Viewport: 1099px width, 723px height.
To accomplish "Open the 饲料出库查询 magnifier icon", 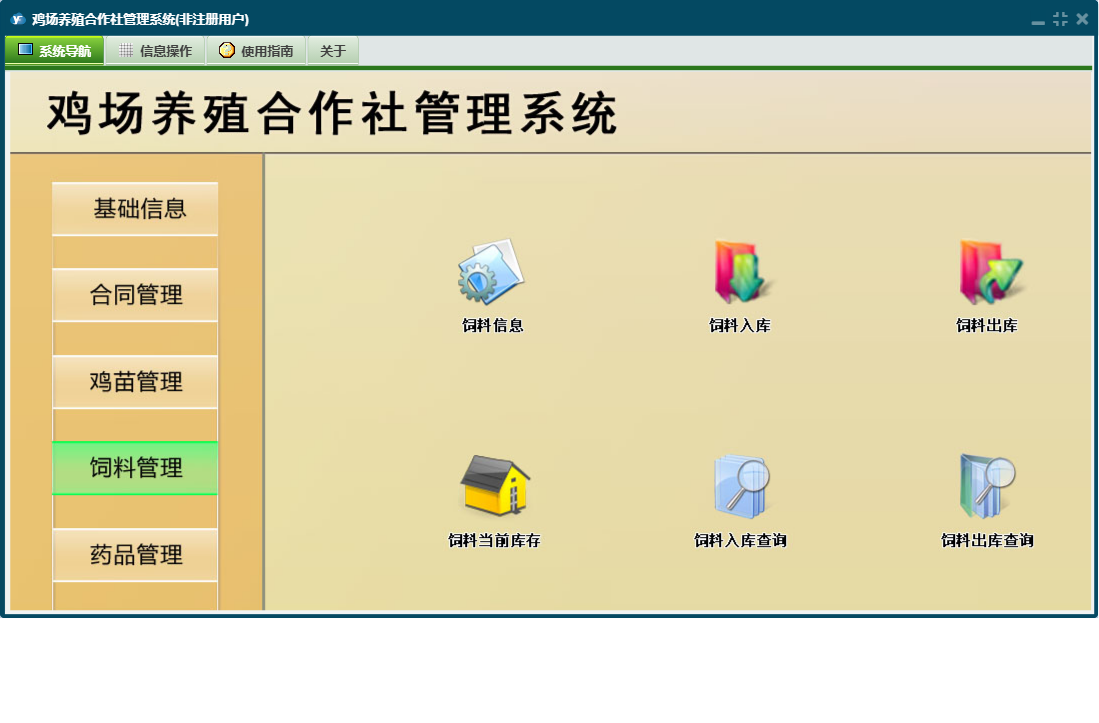I will 987,487.
